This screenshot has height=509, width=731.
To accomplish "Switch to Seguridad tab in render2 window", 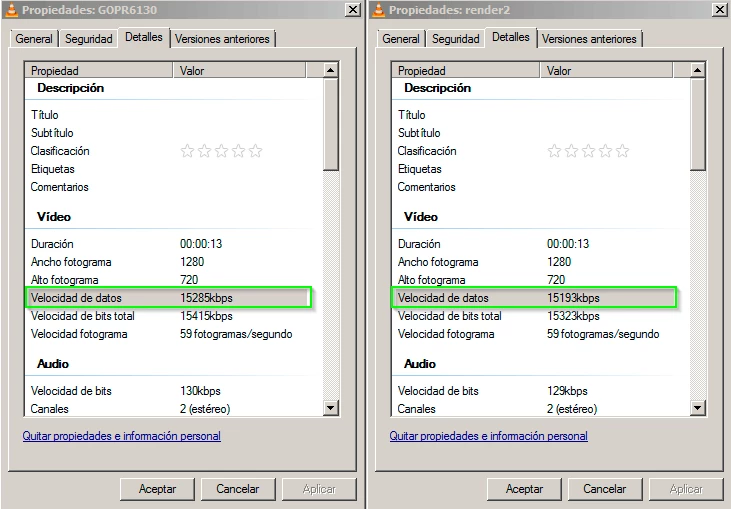I will click(x=456, y=39).
